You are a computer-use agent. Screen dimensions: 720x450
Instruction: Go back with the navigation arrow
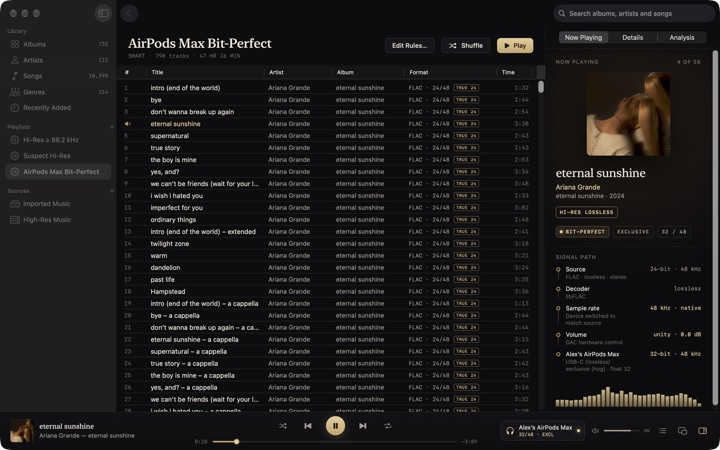point(129,13)
